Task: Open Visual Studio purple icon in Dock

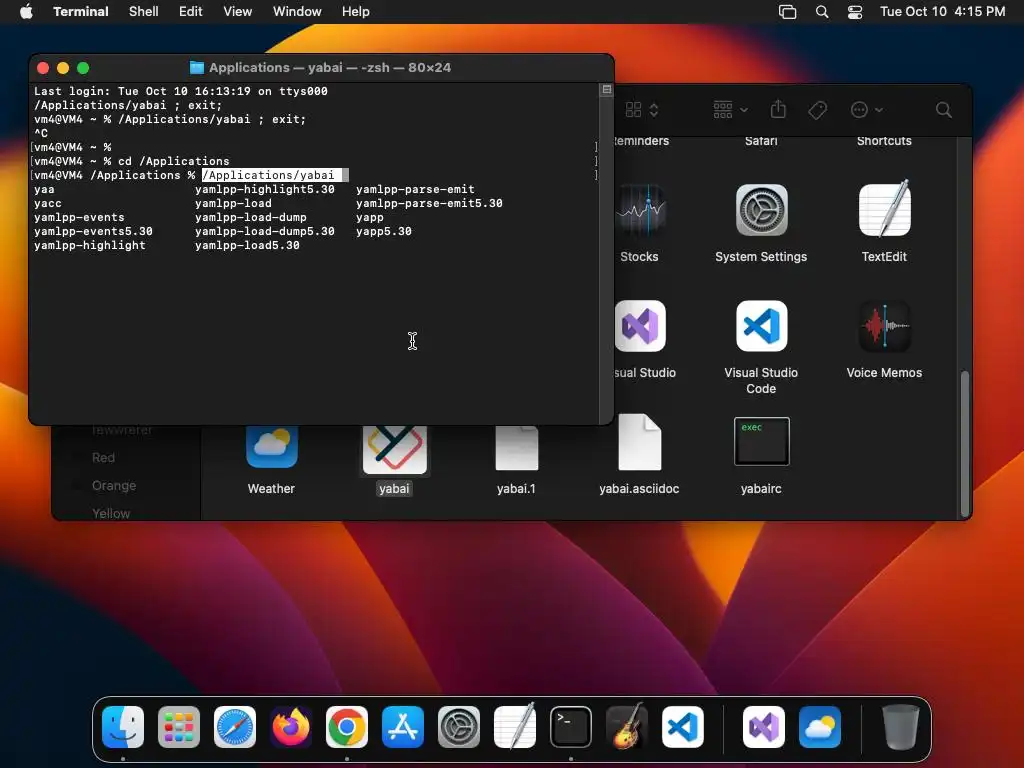Action: click(764, 726)
